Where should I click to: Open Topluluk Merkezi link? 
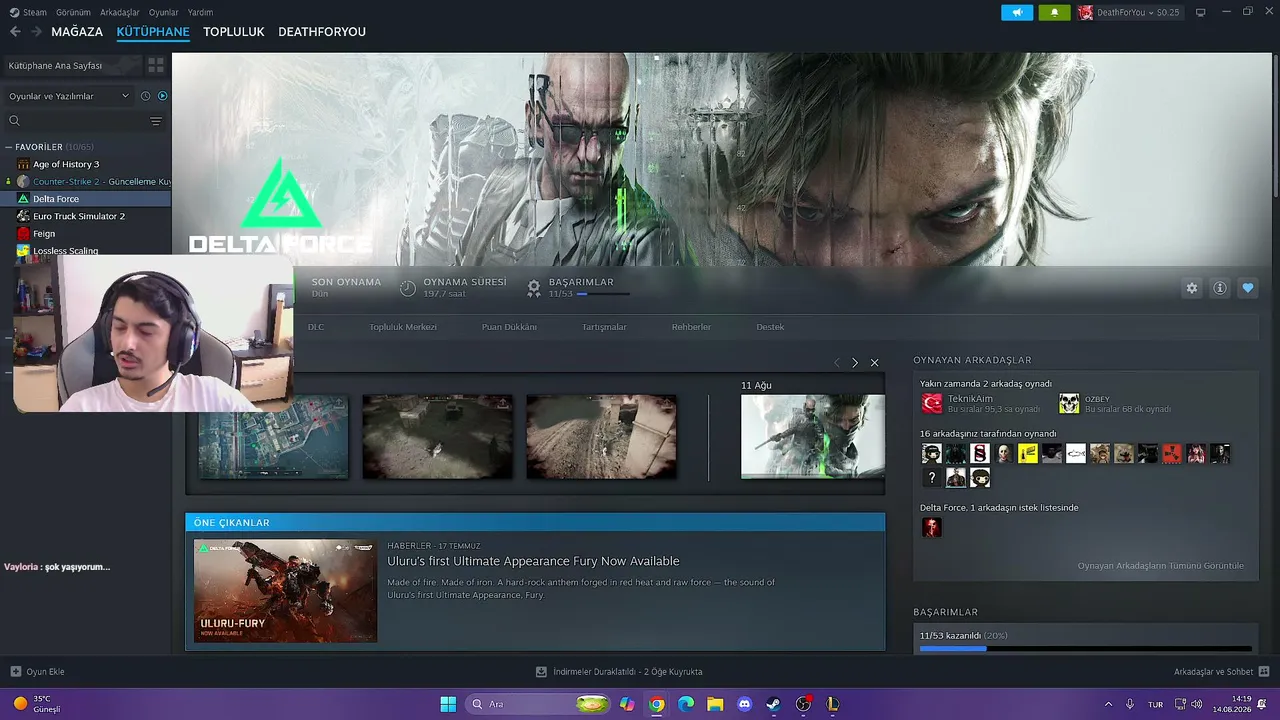pos(403,327)
